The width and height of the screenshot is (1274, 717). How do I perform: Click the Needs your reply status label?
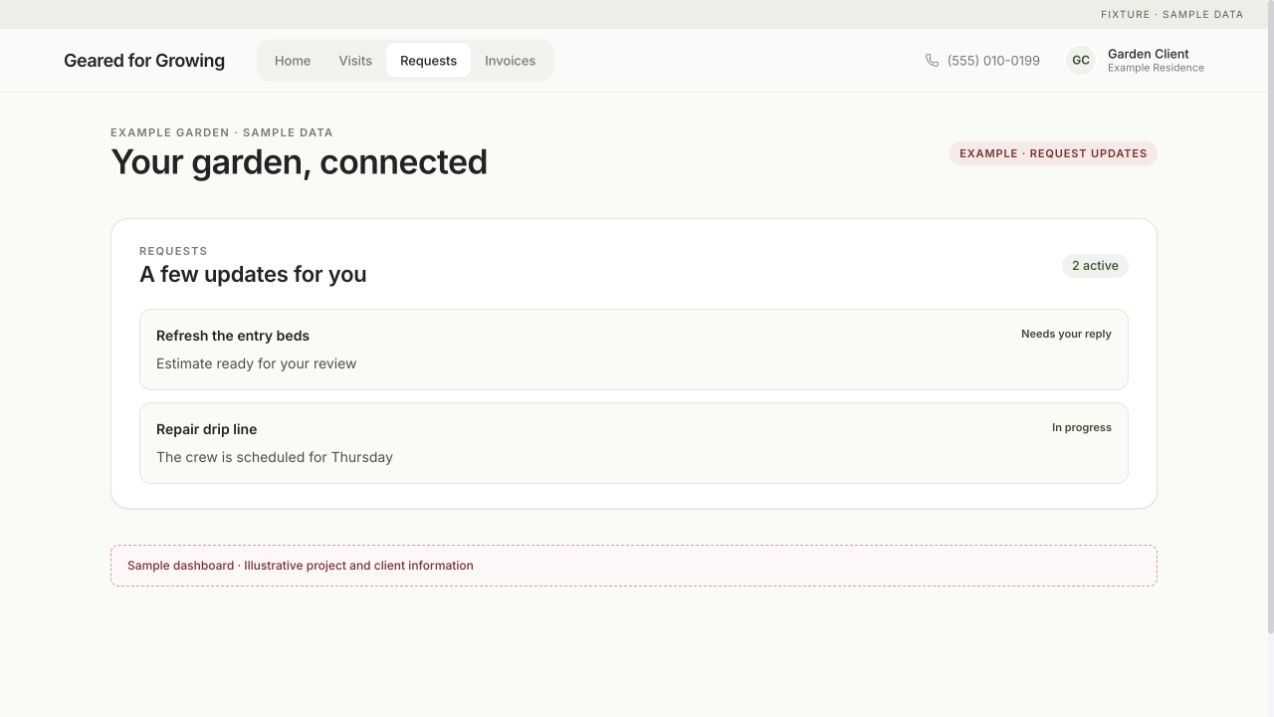coord(1066,334)
